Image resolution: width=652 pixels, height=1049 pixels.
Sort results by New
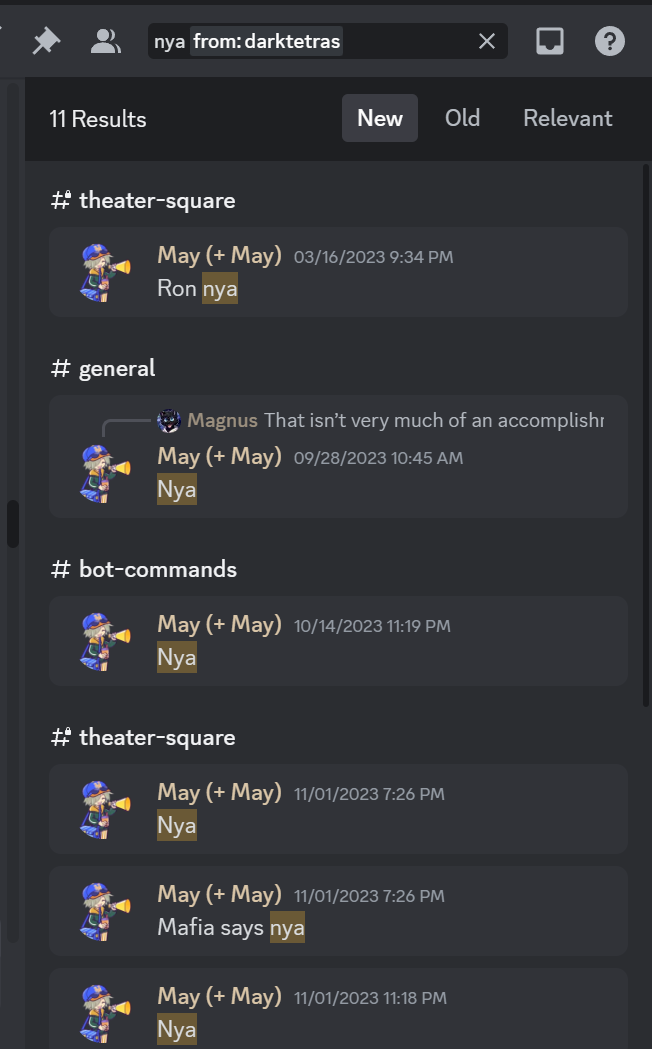(x=380, y=118)
